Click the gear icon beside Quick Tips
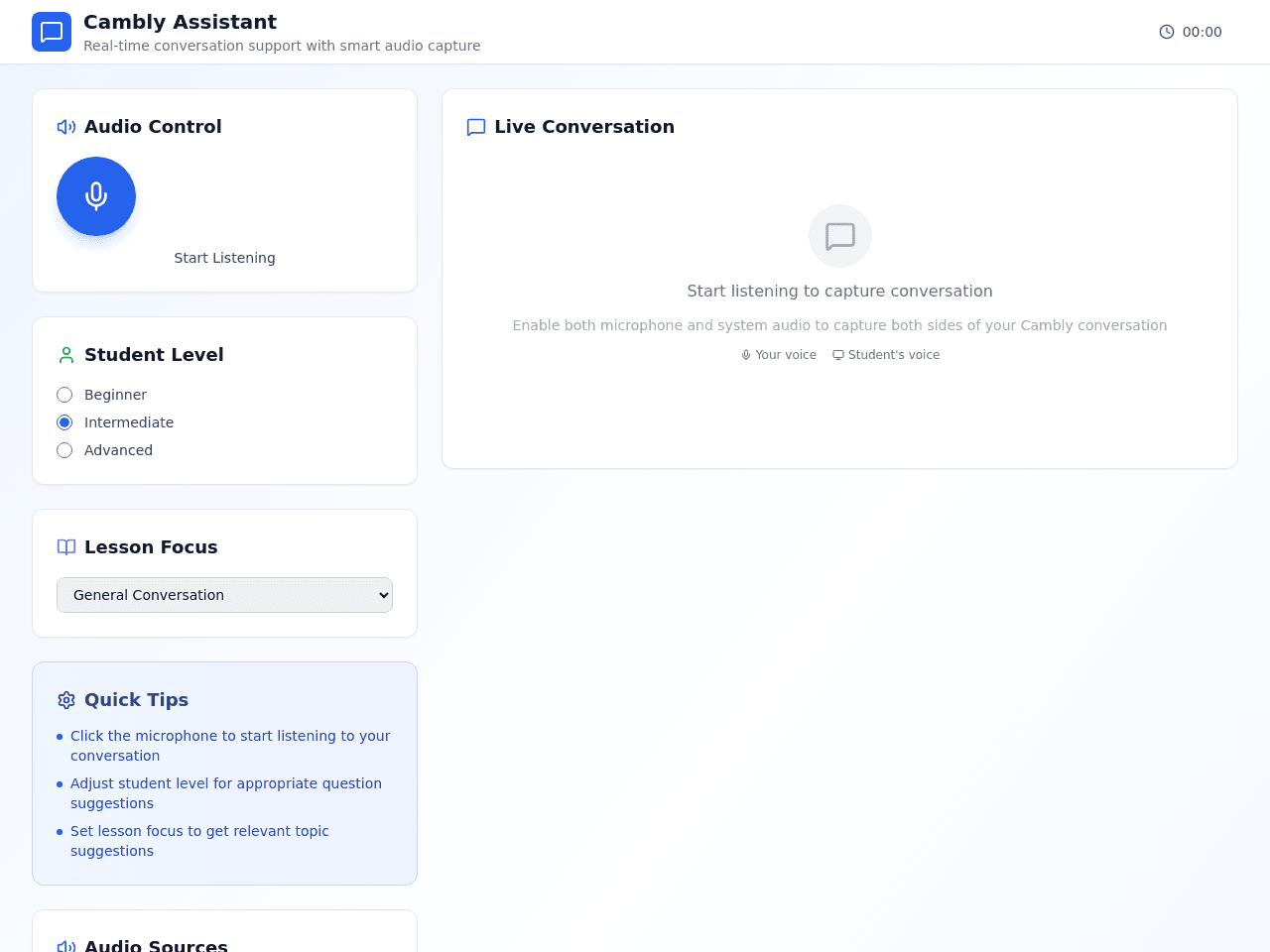 click(66, 700)
